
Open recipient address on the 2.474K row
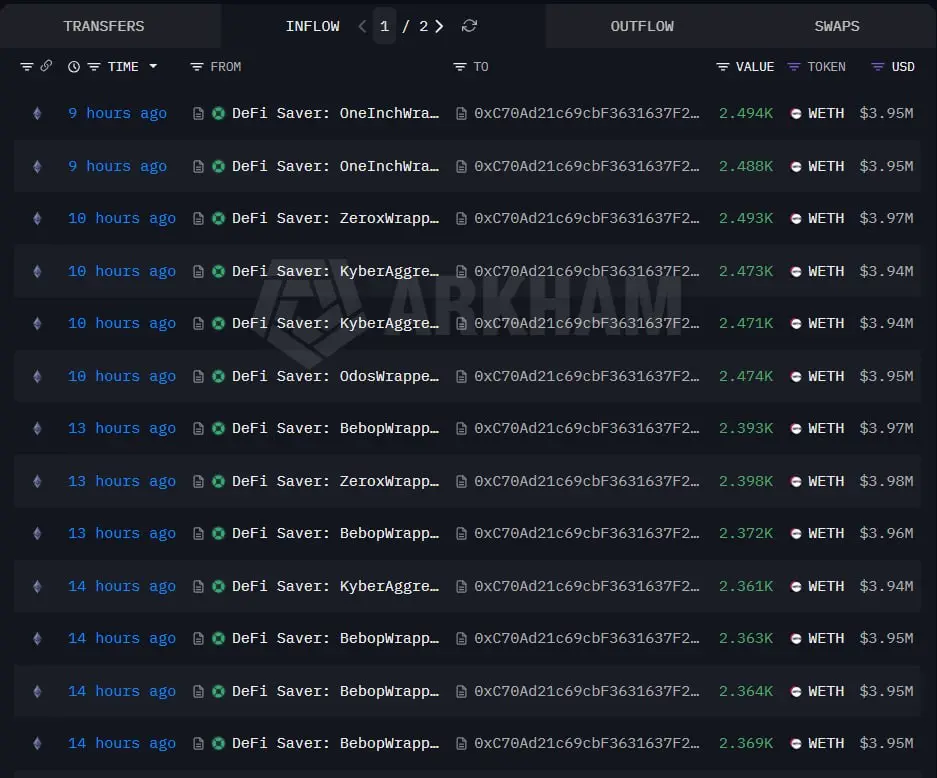click(x=586, y=376)
